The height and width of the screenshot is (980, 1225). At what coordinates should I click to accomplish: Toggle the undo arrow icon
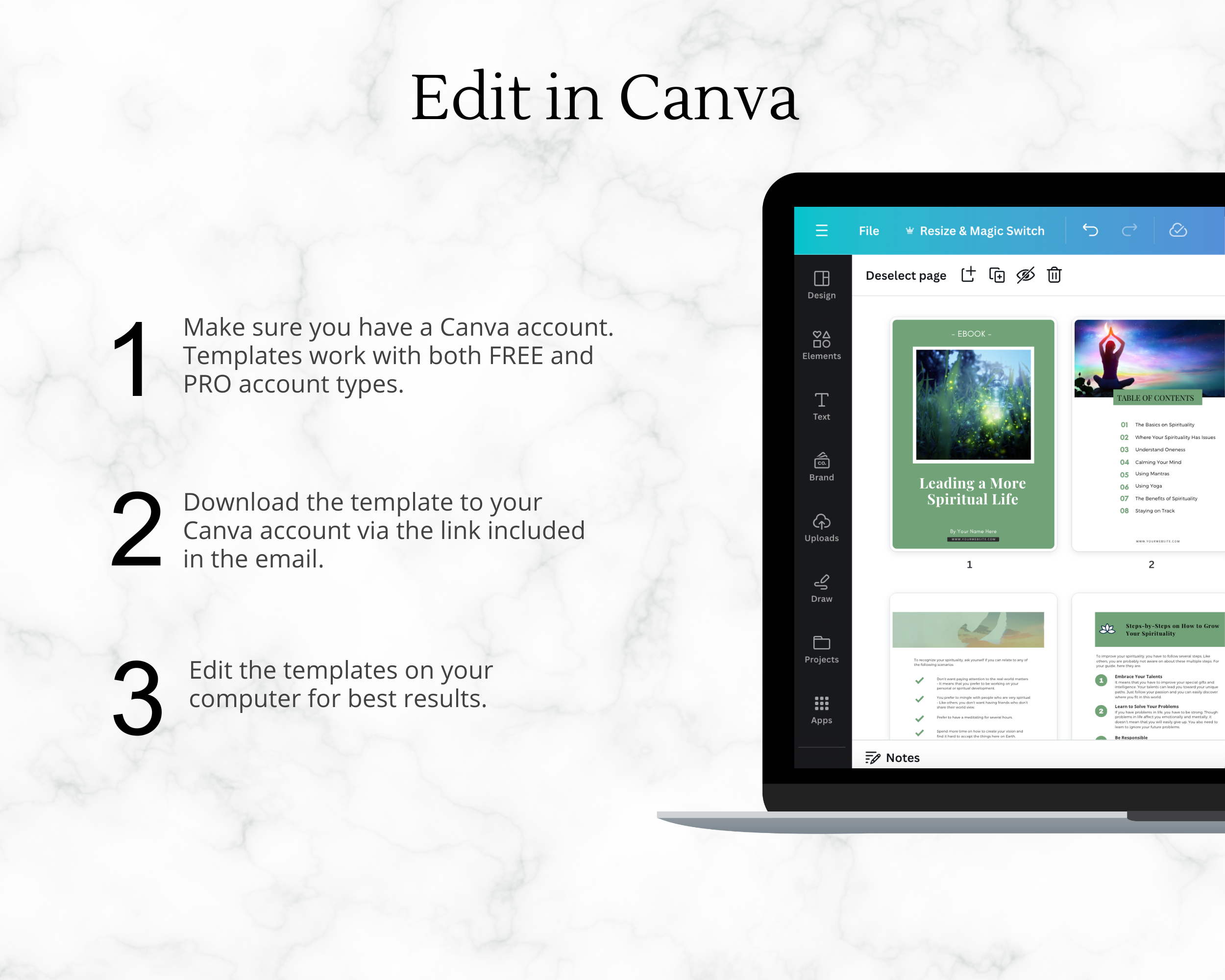point(1091,230)
